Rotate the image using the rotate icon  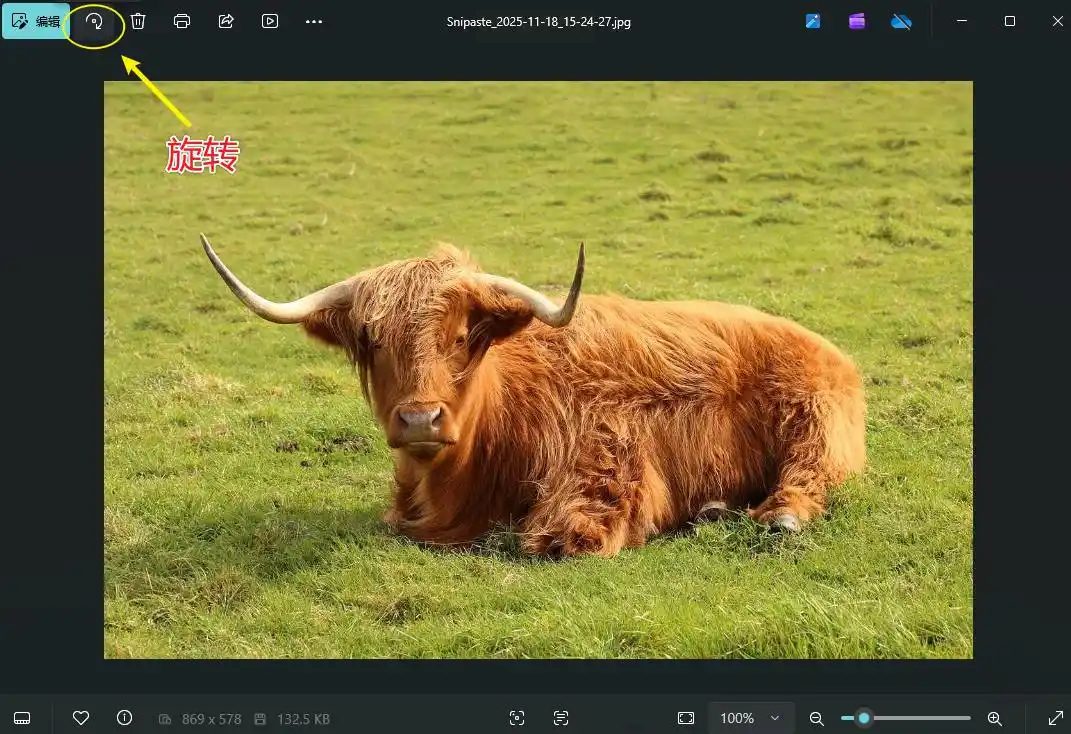94,21
